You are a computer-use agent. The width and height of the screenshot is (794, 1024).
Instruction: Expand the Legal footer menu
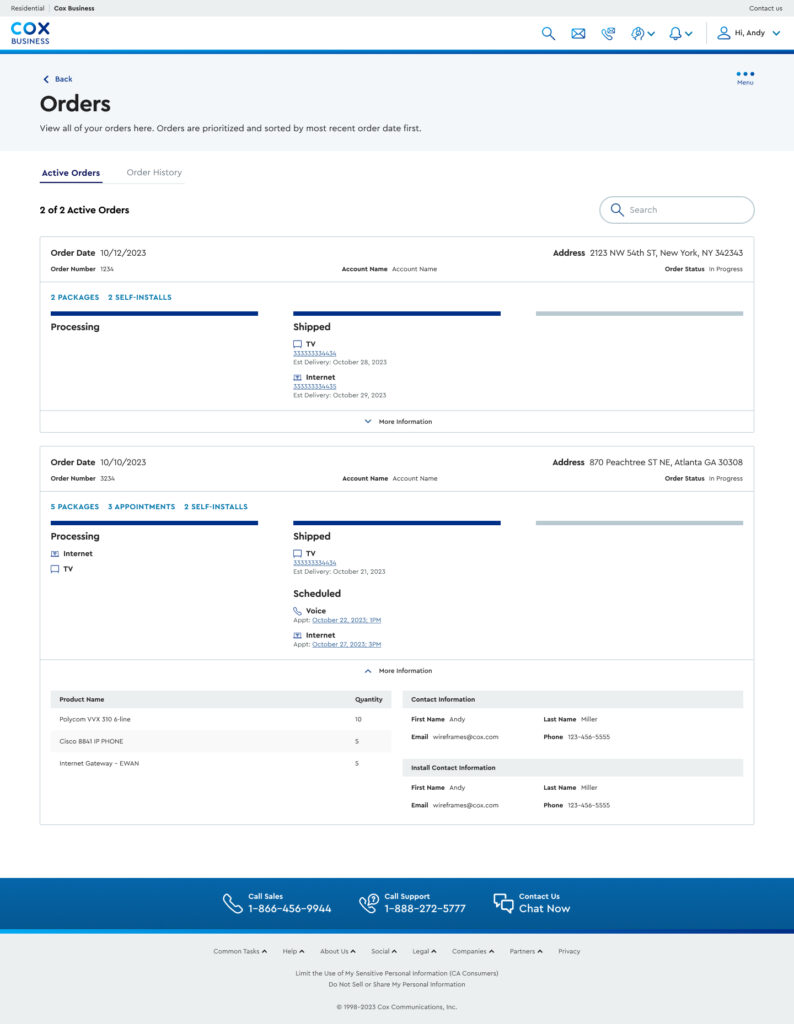click(424, 951)
